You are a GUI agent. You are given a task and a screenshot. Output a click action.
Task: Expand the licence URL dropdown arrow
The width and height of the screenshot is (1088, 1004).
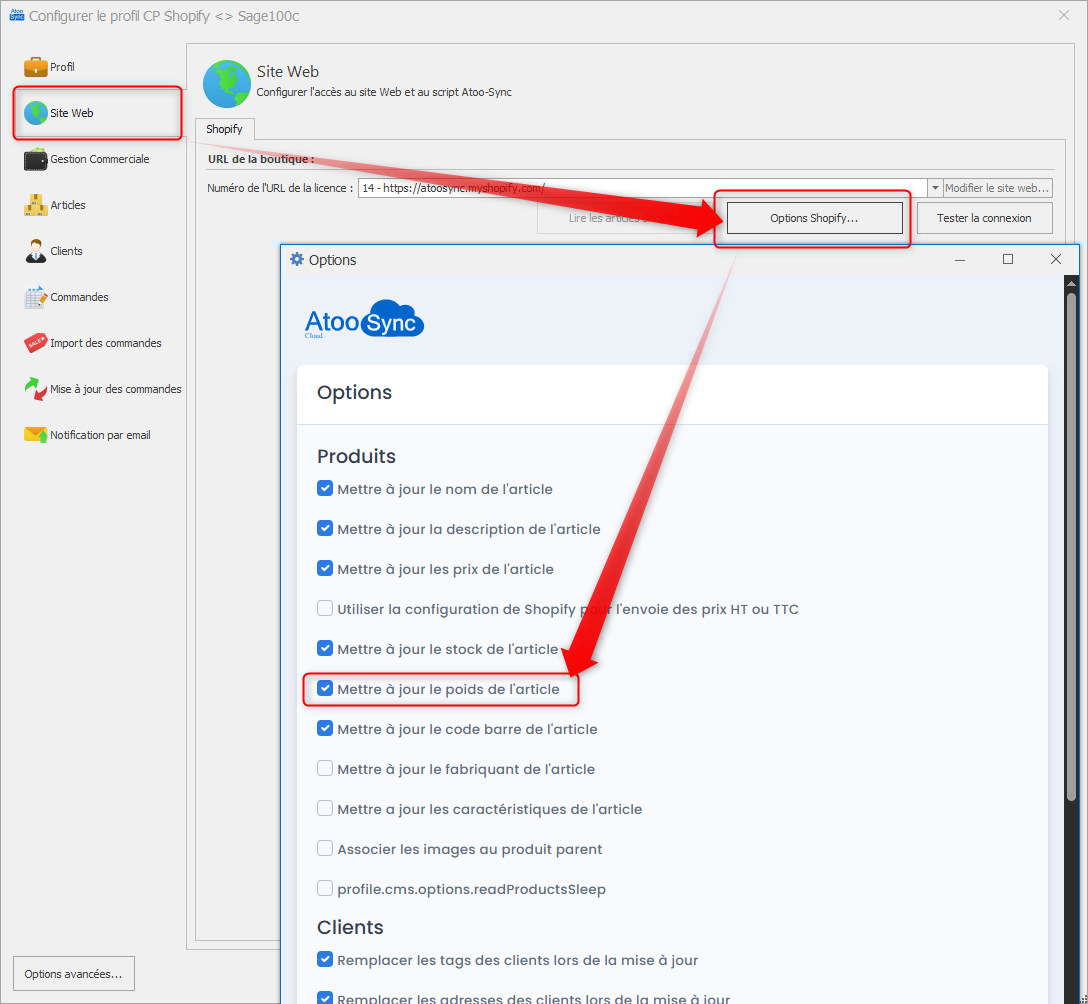click(x=935, y=188)
